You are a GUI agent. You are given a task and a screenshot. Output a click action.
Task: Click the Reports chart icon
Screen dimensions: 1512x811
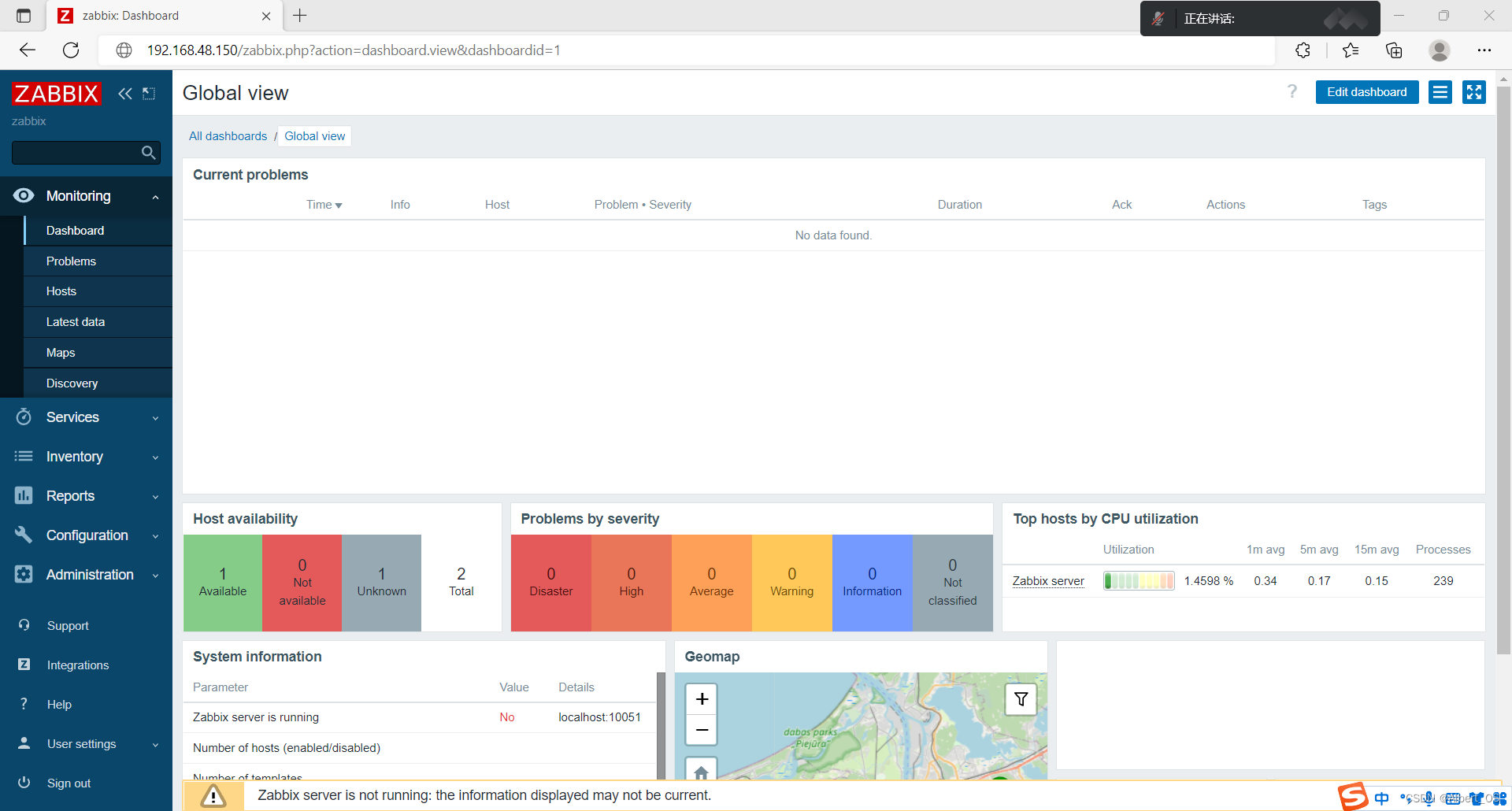24,495
